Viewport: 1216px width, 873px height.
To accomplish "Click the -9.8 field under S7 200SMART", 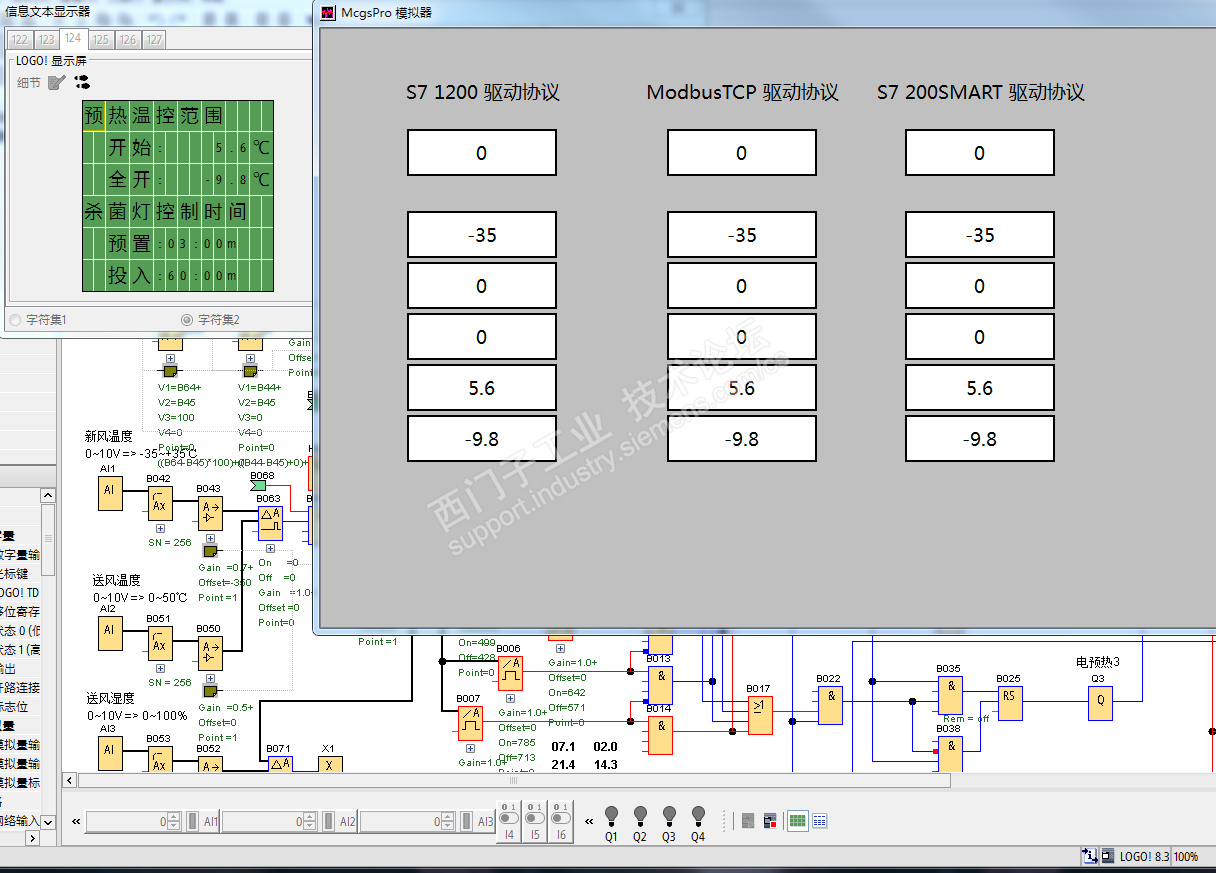I will 980,439.
